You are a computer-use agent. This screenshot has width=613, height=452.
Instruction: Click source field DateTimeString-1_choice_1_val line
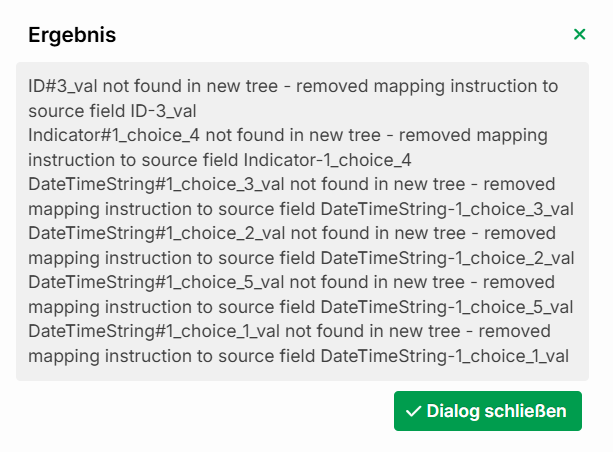pos(298,356)
